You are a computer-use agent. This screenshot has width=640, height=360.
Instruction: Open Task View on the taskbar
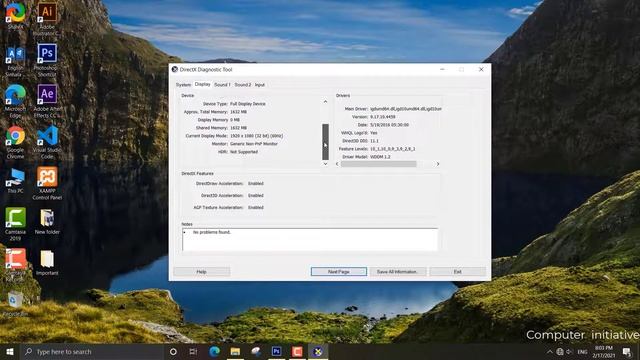coord(193,351)
